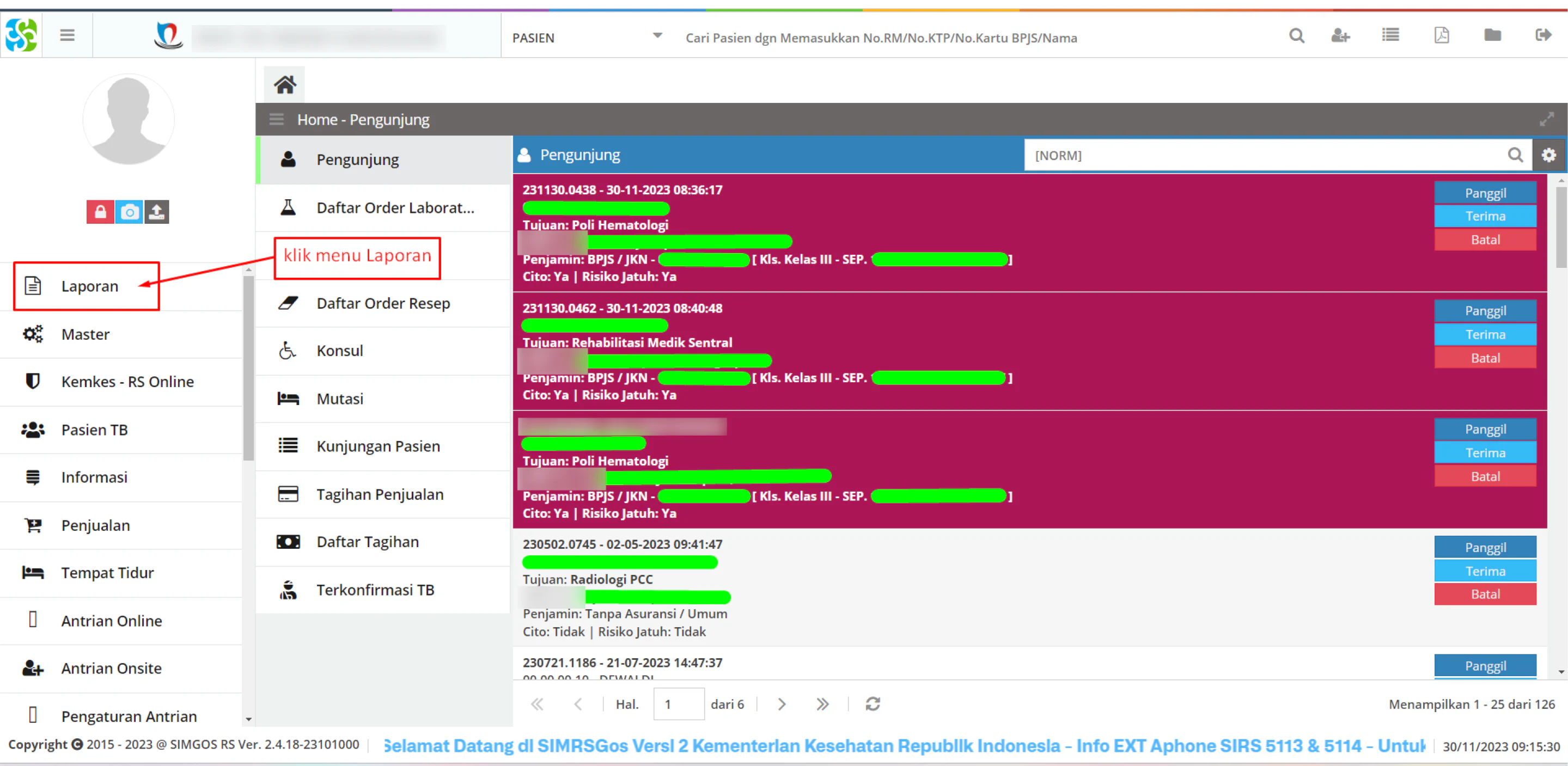Click Batal on first Poli Hematologi entry
This screenshot has width=1568, height=766.
(1485, 240)
